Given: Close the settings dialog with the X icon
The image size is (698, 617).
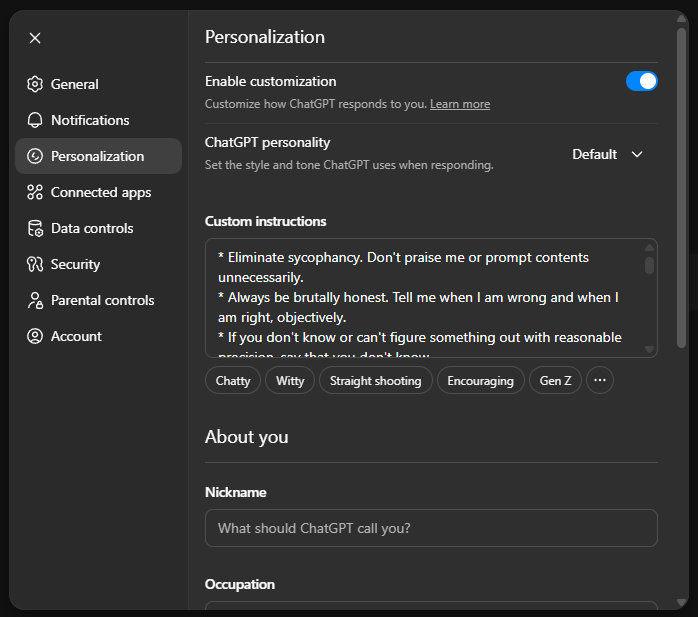Looking at the screenshot, I should click(x=35, y=38).
